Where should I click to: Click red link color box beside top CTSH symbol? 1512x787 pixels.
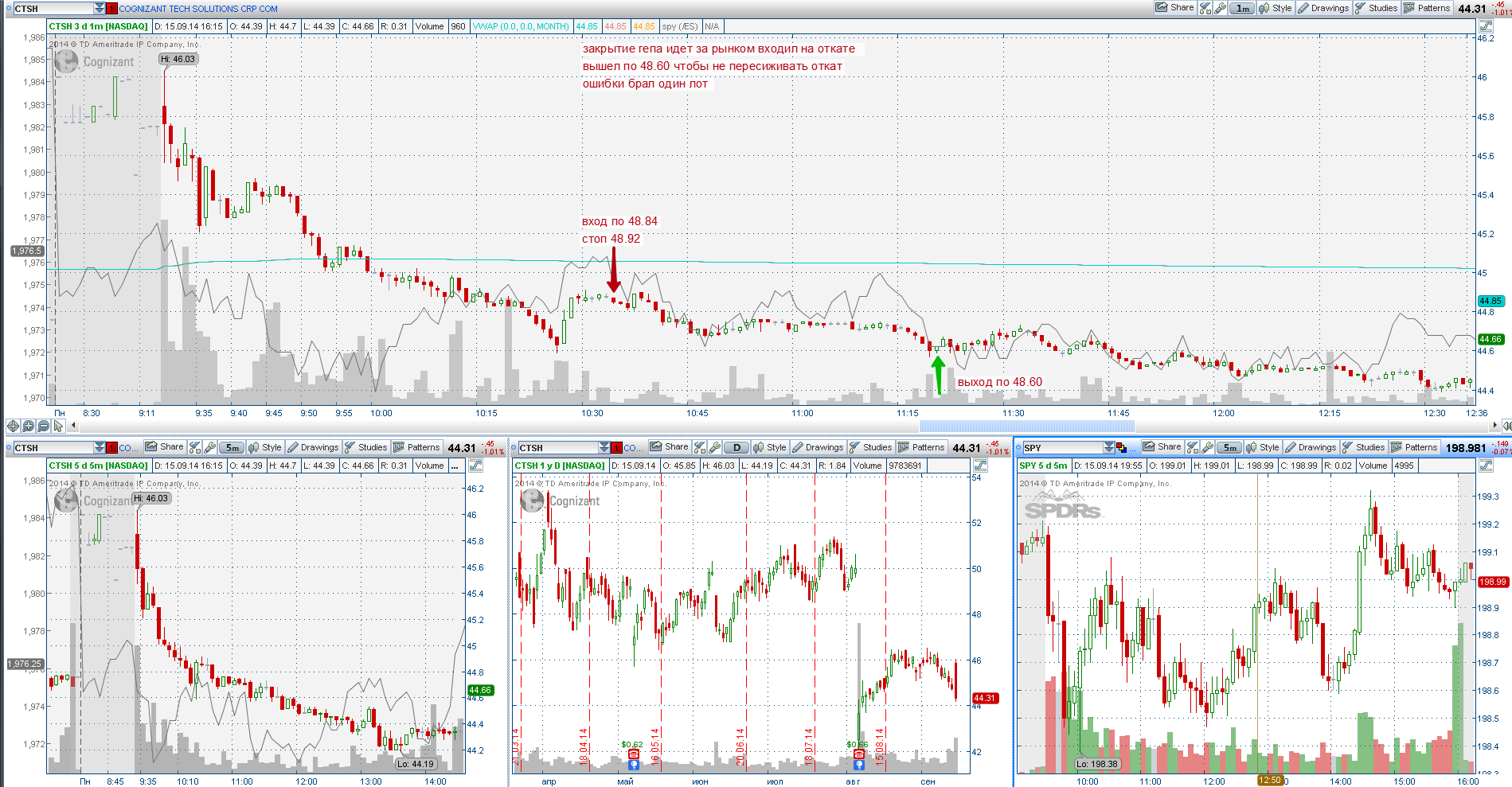[x=112, y=8]
